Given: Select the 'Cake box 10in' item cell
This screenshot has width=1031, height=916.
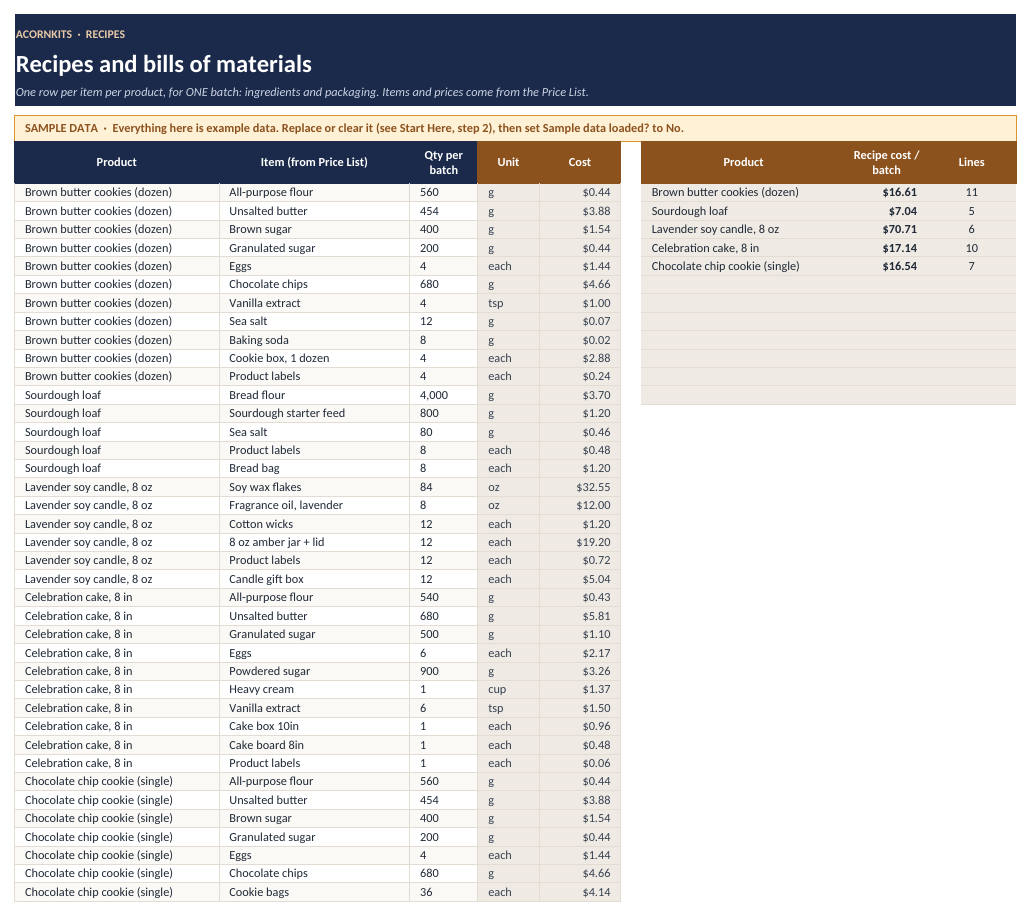Looking at the screenshot, I should [314, 727].
